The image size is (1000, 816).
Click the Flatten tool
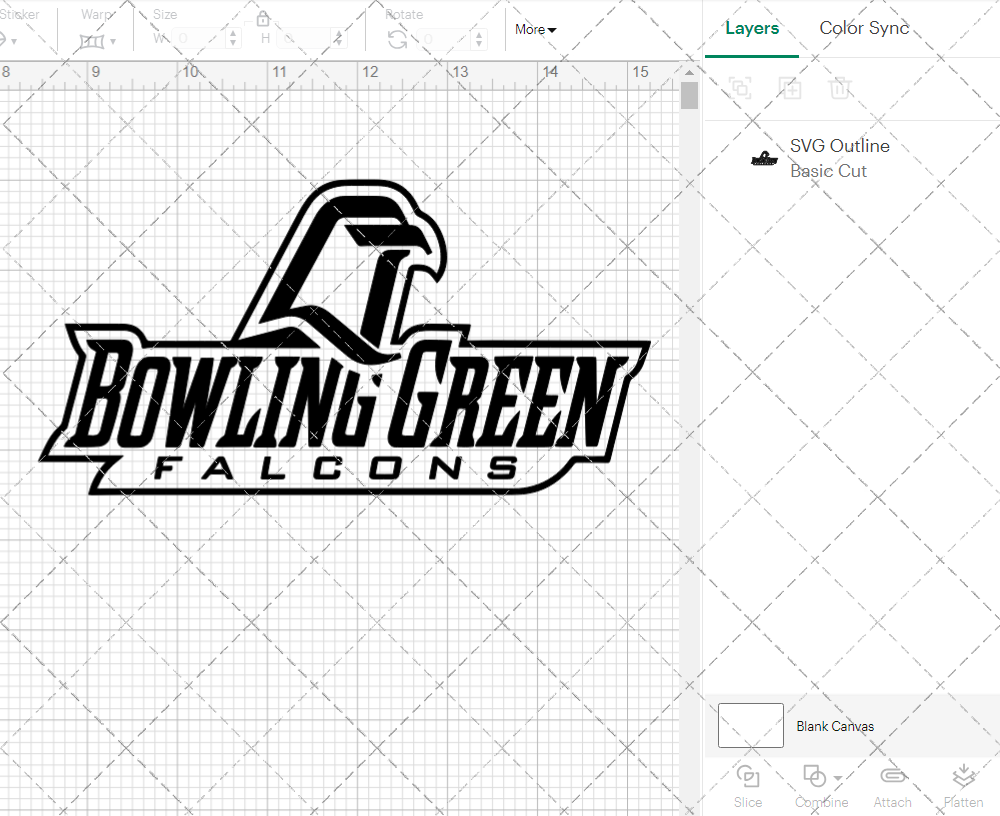point(963,786)
